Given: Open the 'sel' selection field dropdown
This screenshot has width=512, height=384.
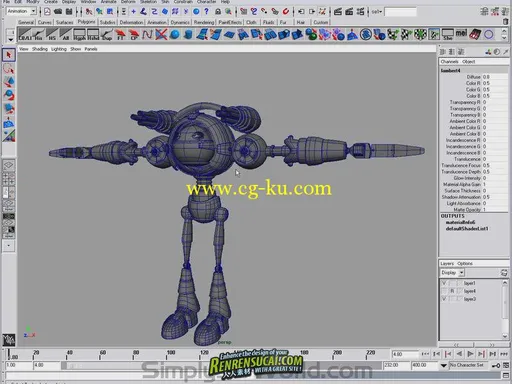Looking at the screenshot, I should 377,12.
